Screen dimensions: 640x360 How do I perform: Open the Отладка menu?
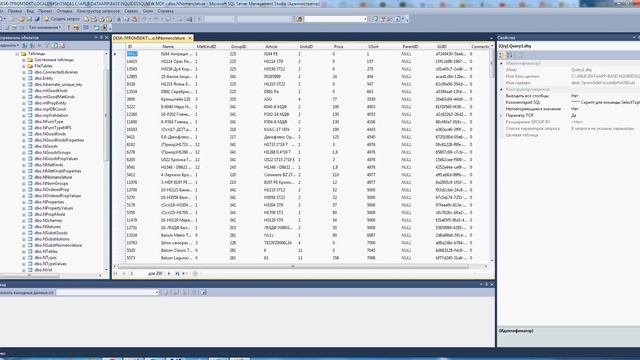(x=64, y=11)
